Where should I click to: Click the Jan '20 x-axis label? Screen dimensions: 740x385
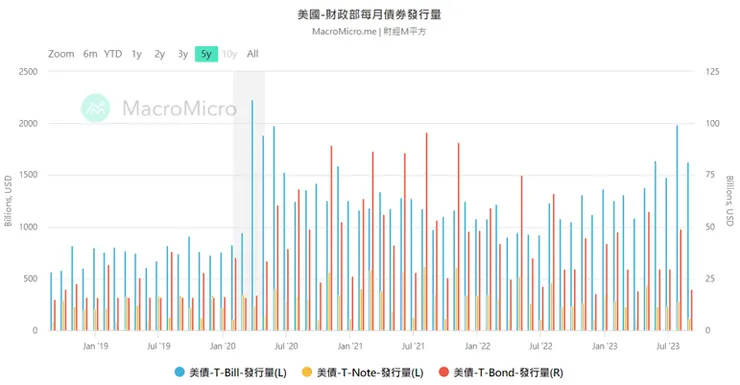point(223,346)
